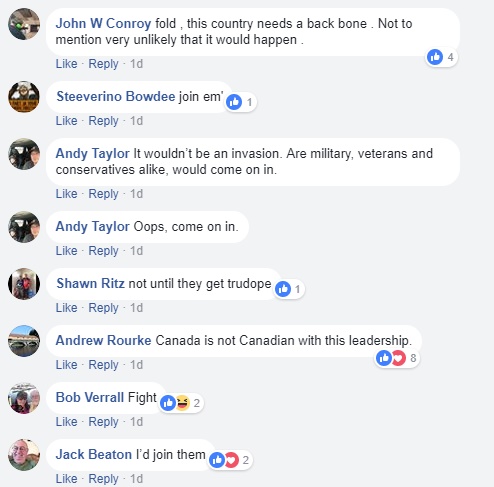Like Andy Taylor's invasion comment

tap(66, 193)
